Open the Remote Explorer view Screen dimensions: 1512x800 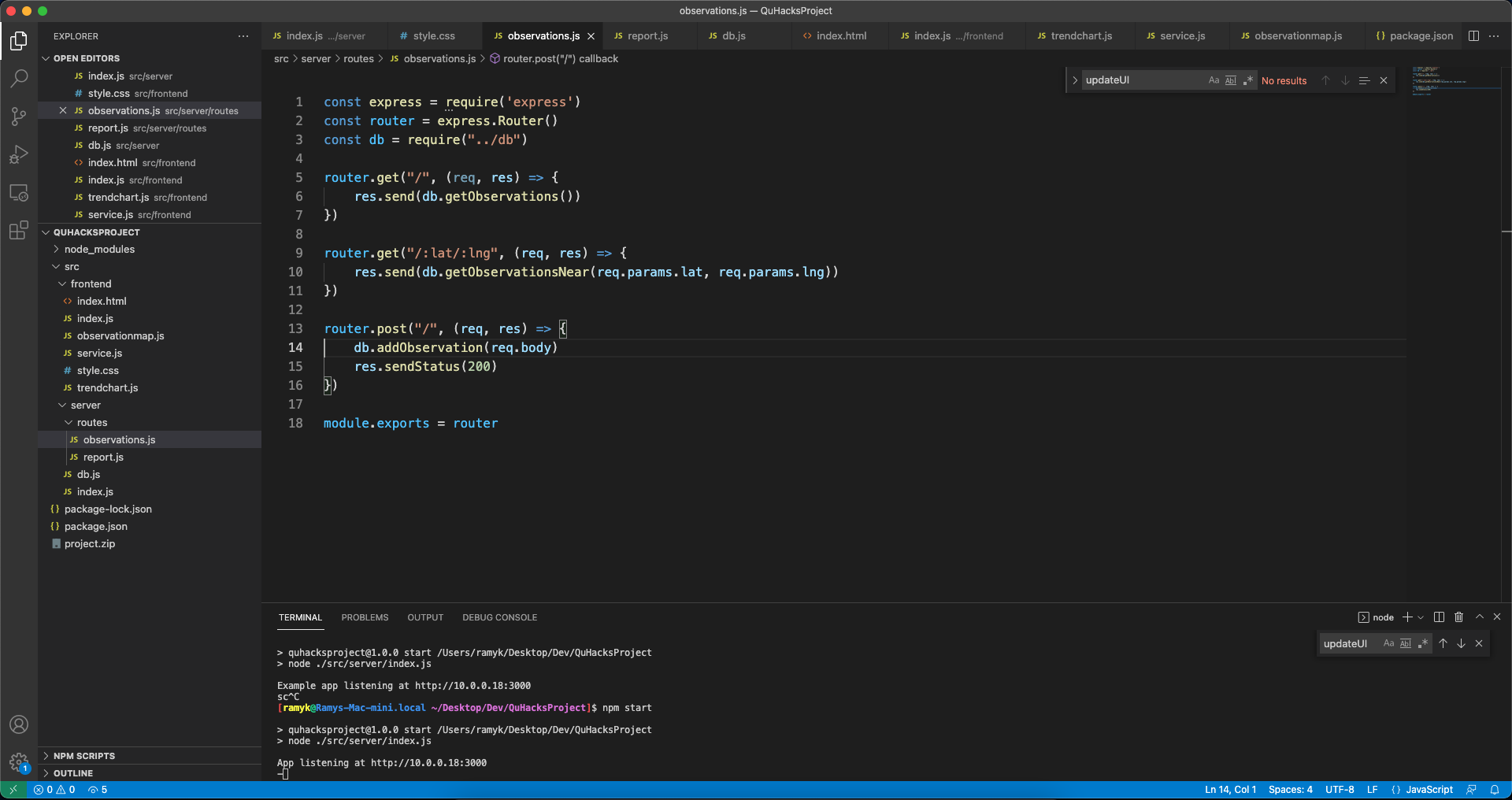19,193
